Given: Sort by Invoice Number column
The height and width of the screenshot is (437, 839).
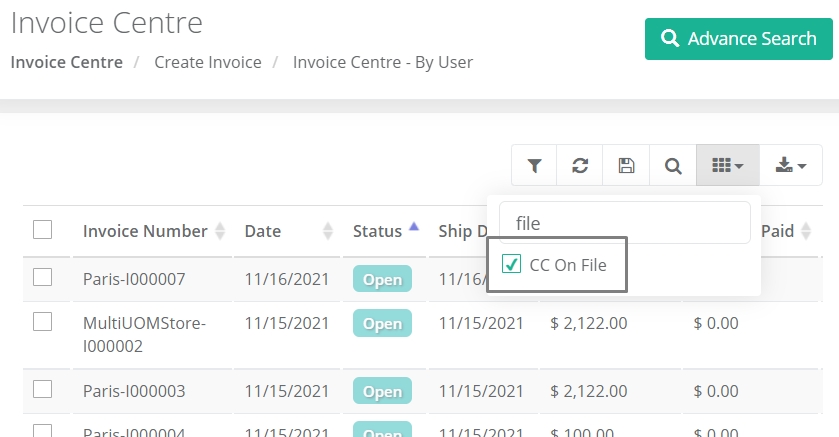Looking at the screenshot, I should (x=220, y=231).
